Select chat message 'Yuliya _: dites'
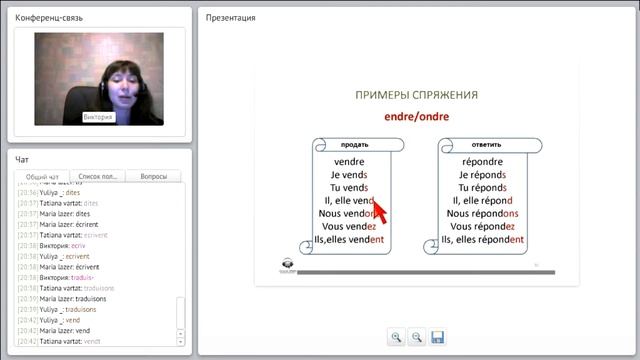 [x=49, y=193]
